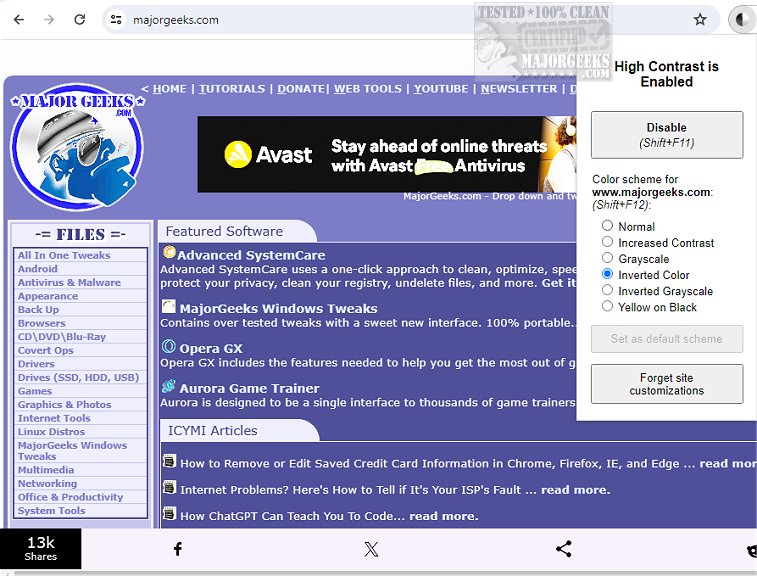
Task: Click the browser back arrow
Action: click(17, 19)
